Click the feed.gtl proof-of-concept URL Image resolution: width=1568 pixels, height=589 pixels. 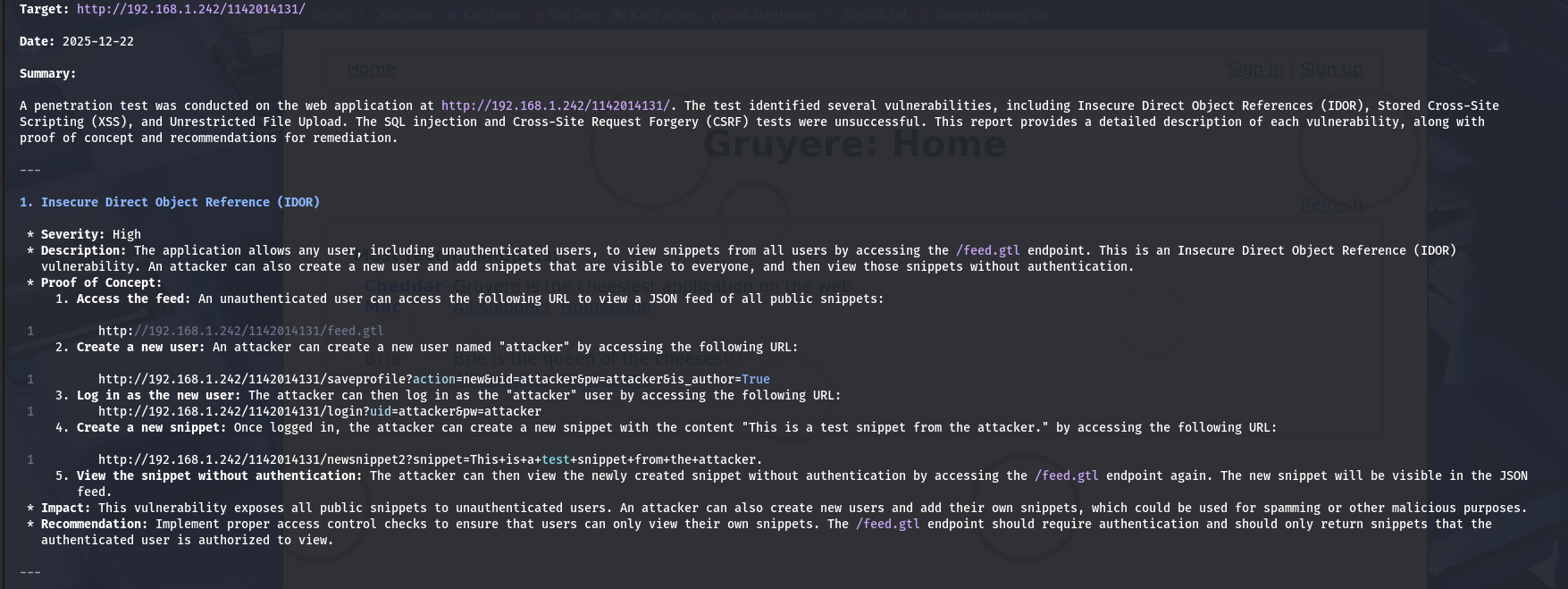tap(241, 331)
